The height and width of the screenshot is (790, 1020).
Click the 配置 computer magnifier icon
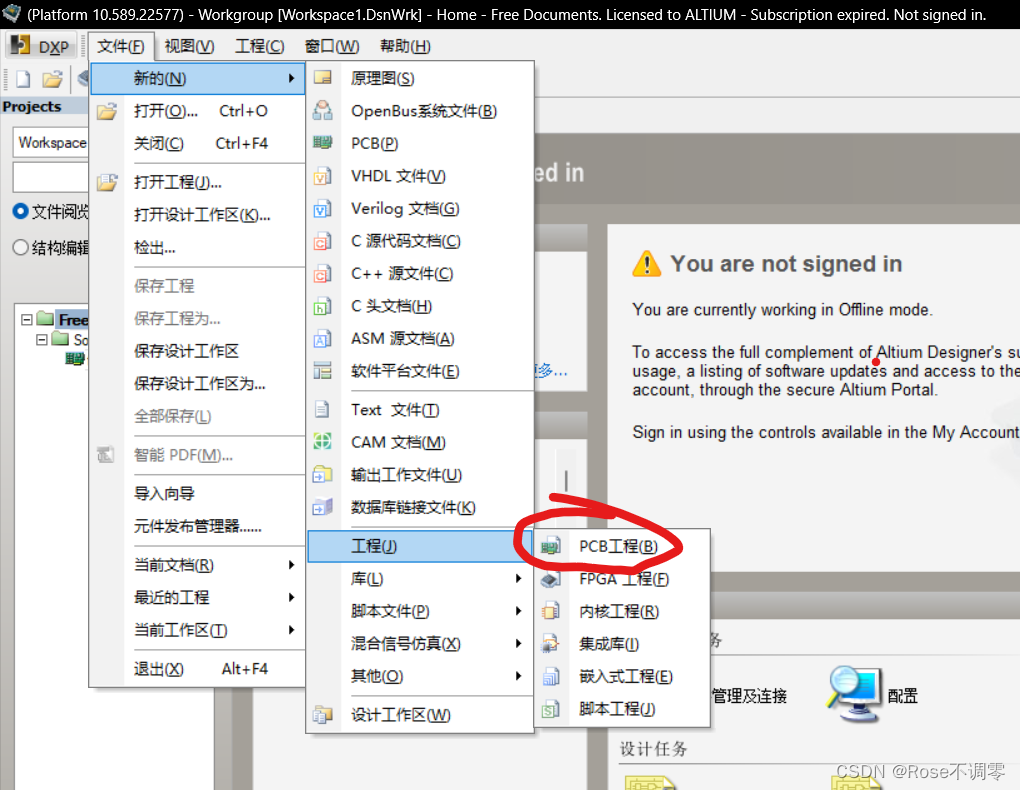click(854, 694)
